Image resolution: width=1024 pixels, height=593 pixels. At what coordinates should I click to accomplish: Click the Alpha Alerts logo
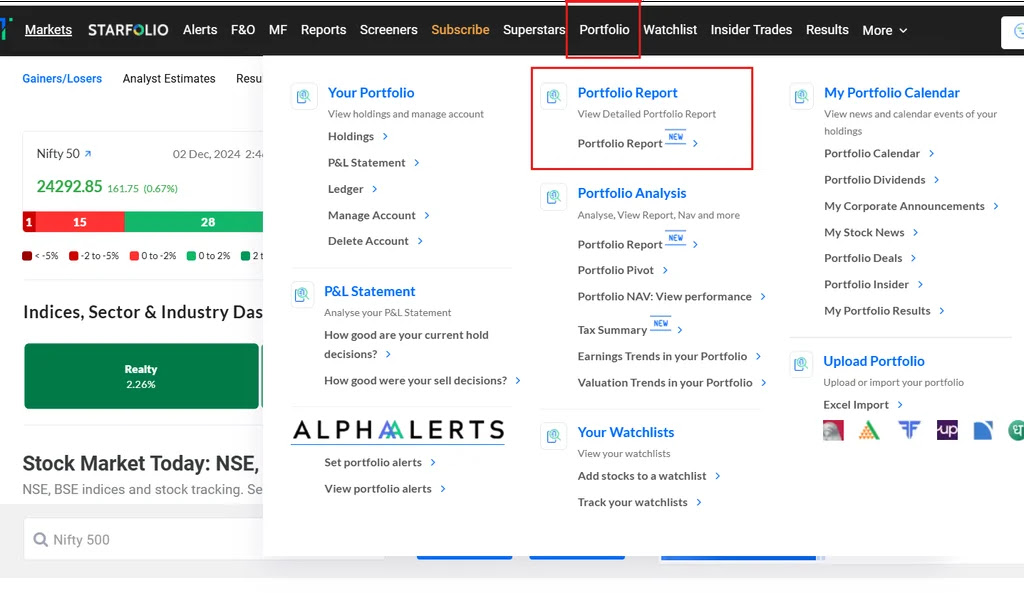point(398,430)
